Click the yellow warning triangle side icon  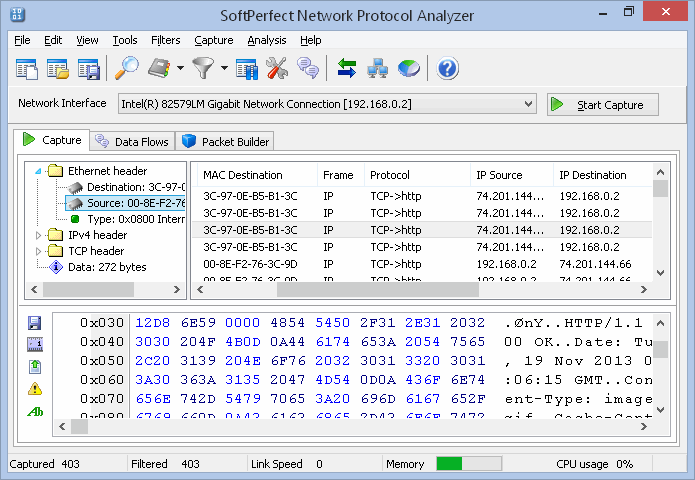click(35, 388)
